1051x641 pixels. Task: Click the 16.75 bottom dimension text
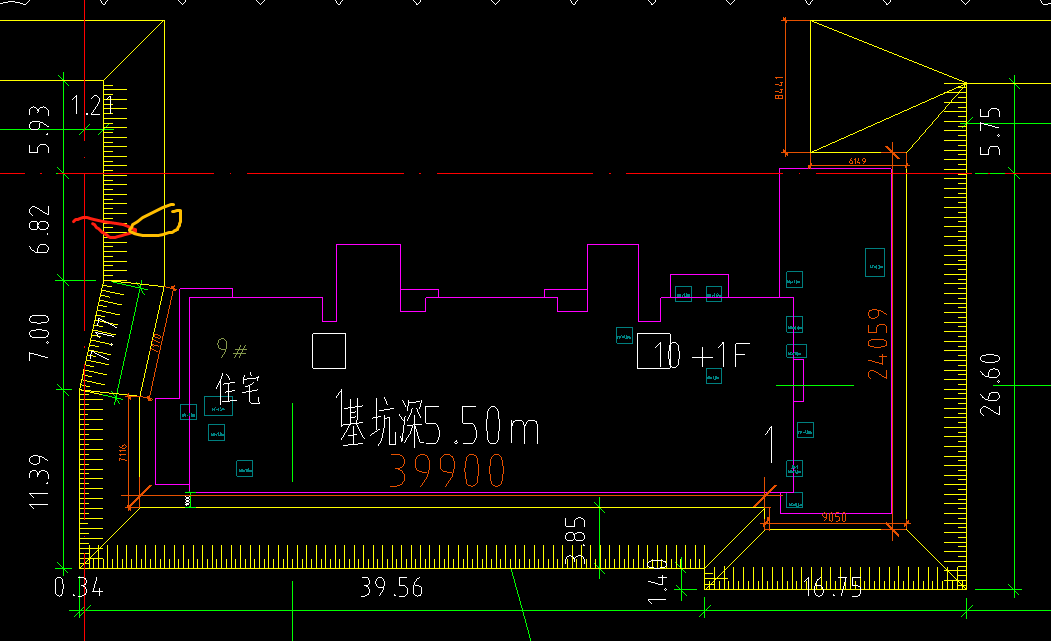pyautogui.click(x=832, y=587)
